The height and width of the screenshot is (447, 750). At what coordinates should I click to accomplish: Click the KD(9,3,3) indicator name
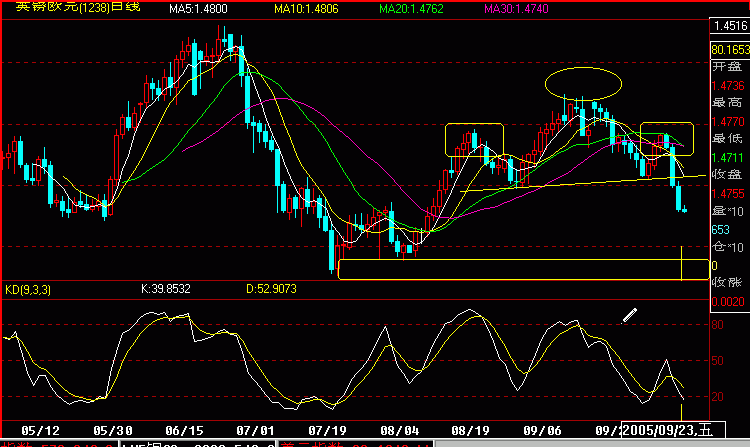pyautogui.click(x=28, y=289)
